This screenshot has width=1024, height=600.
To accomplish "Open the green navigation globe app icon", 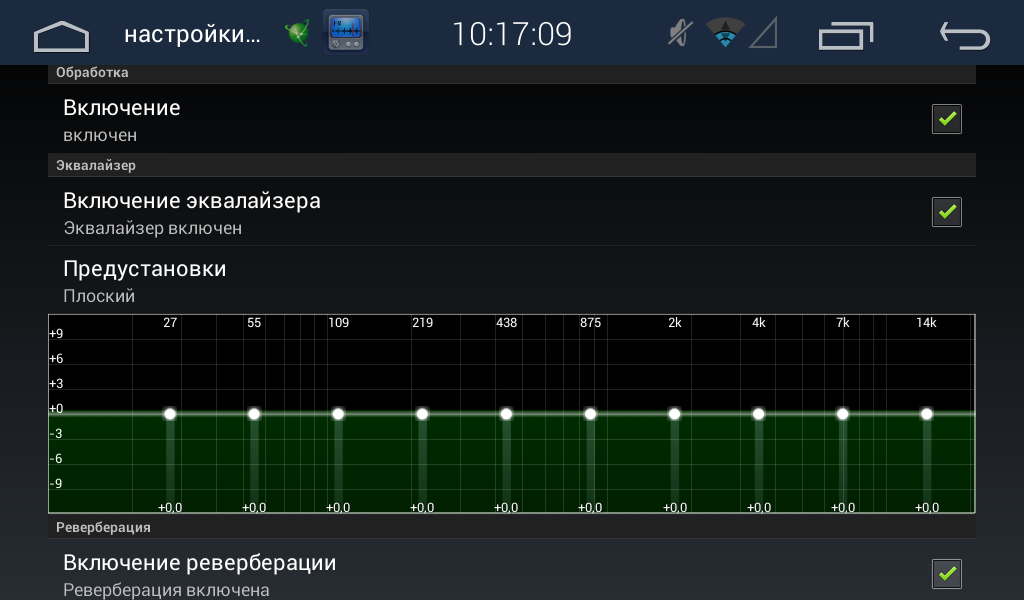I will (297, 33).
